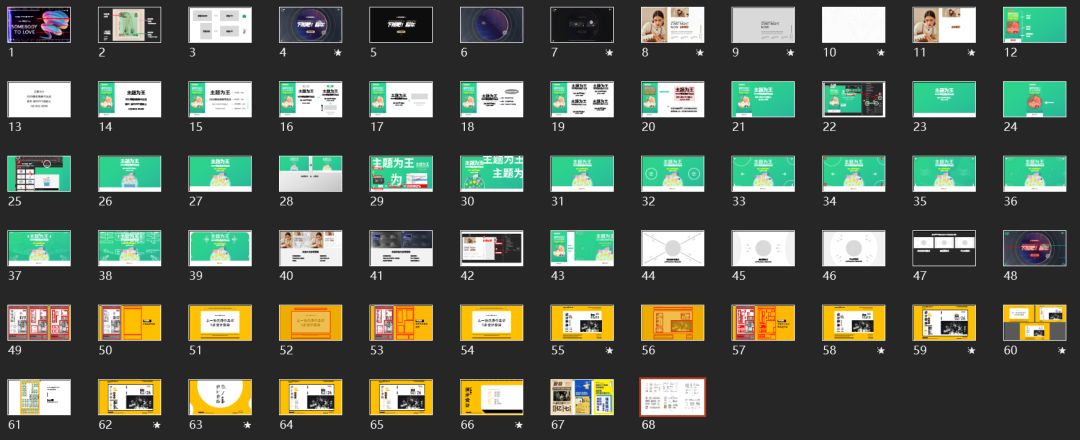The width and height of the screenshot is (1080, 440).
Task: Select slide 39 thumbnail
Action: (x=220, y=248)
